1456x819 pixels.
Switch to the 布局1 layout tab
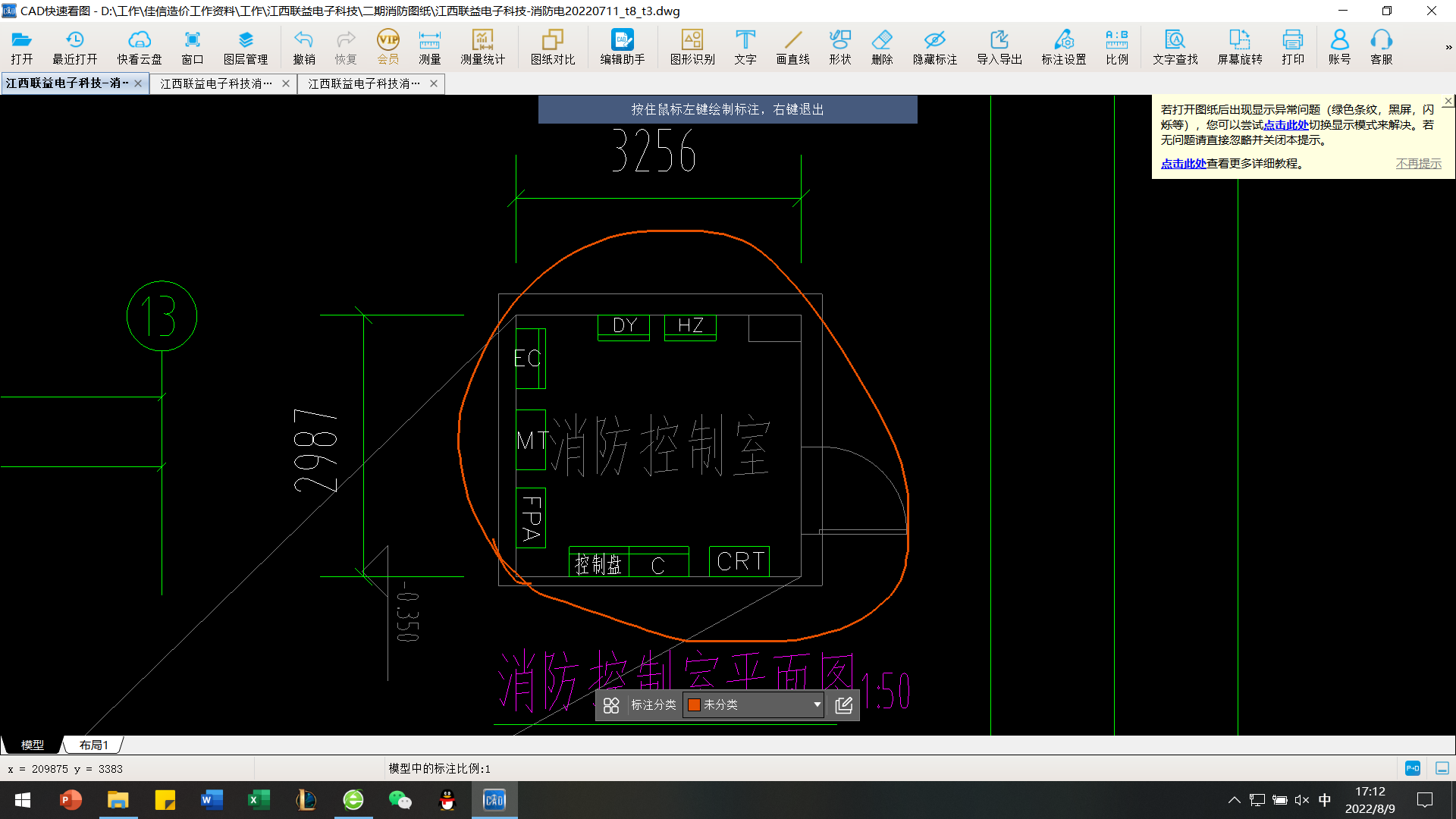pos(93,745)
